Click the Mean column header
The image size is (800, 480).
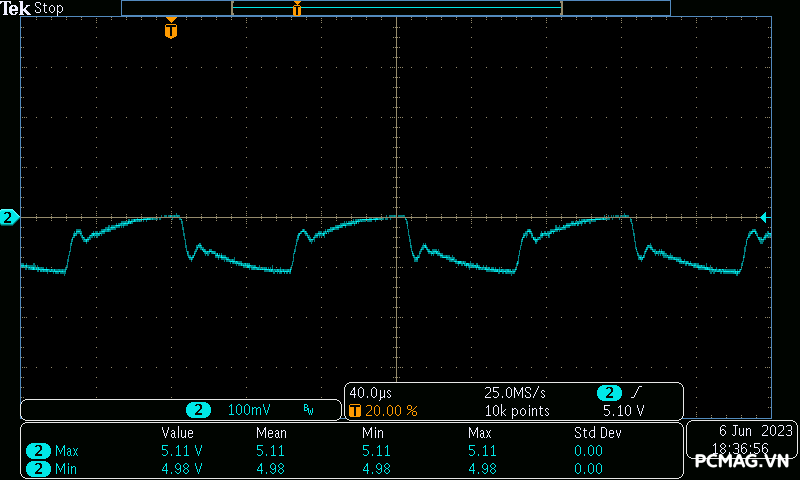point(271,433)
